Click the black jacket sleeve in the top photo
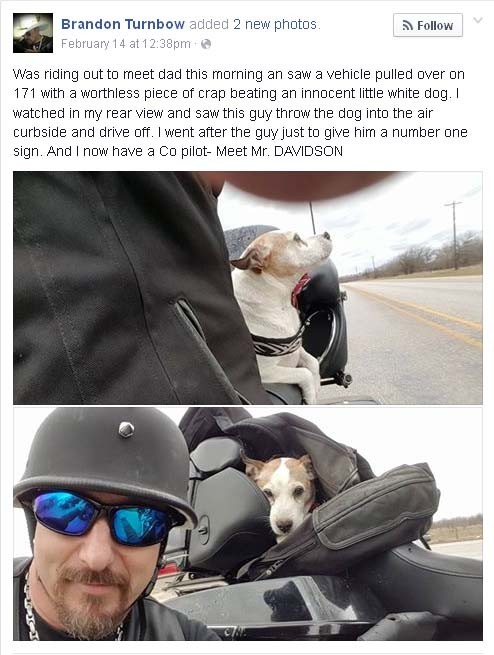The height and width of the screenshot is (655, 494). pos(125,288)
